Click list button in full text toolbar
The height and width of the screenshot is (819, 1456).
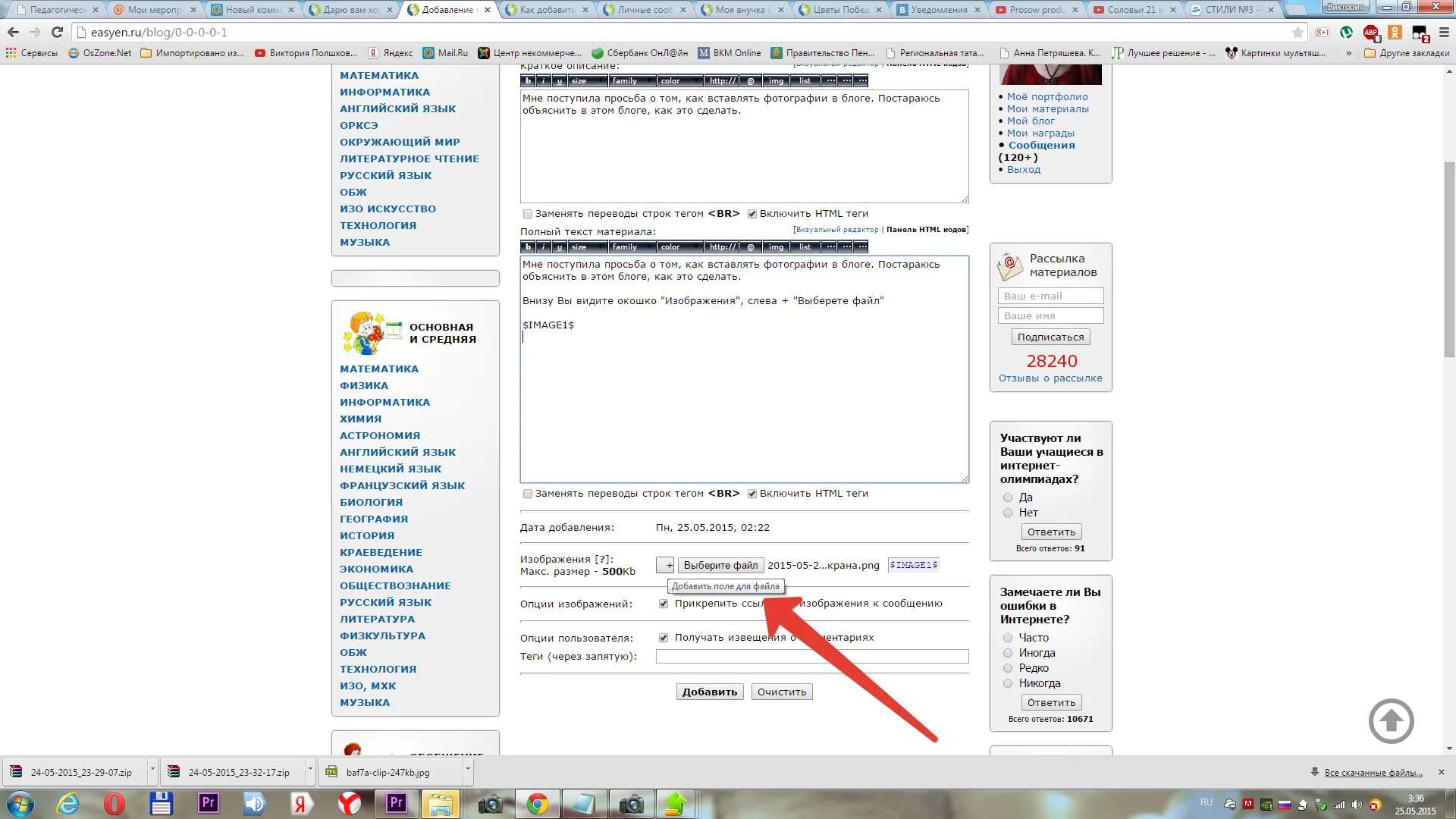point(805,247)
